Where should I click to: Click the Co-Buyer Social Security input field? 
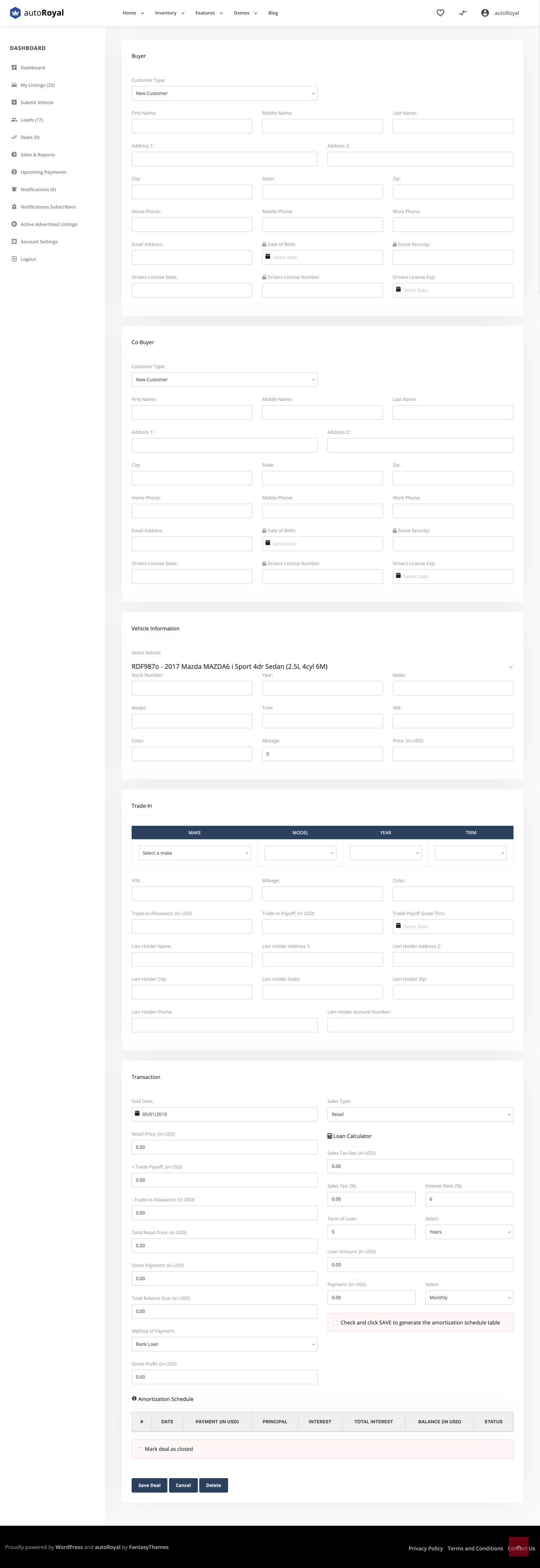pos(453,543)
